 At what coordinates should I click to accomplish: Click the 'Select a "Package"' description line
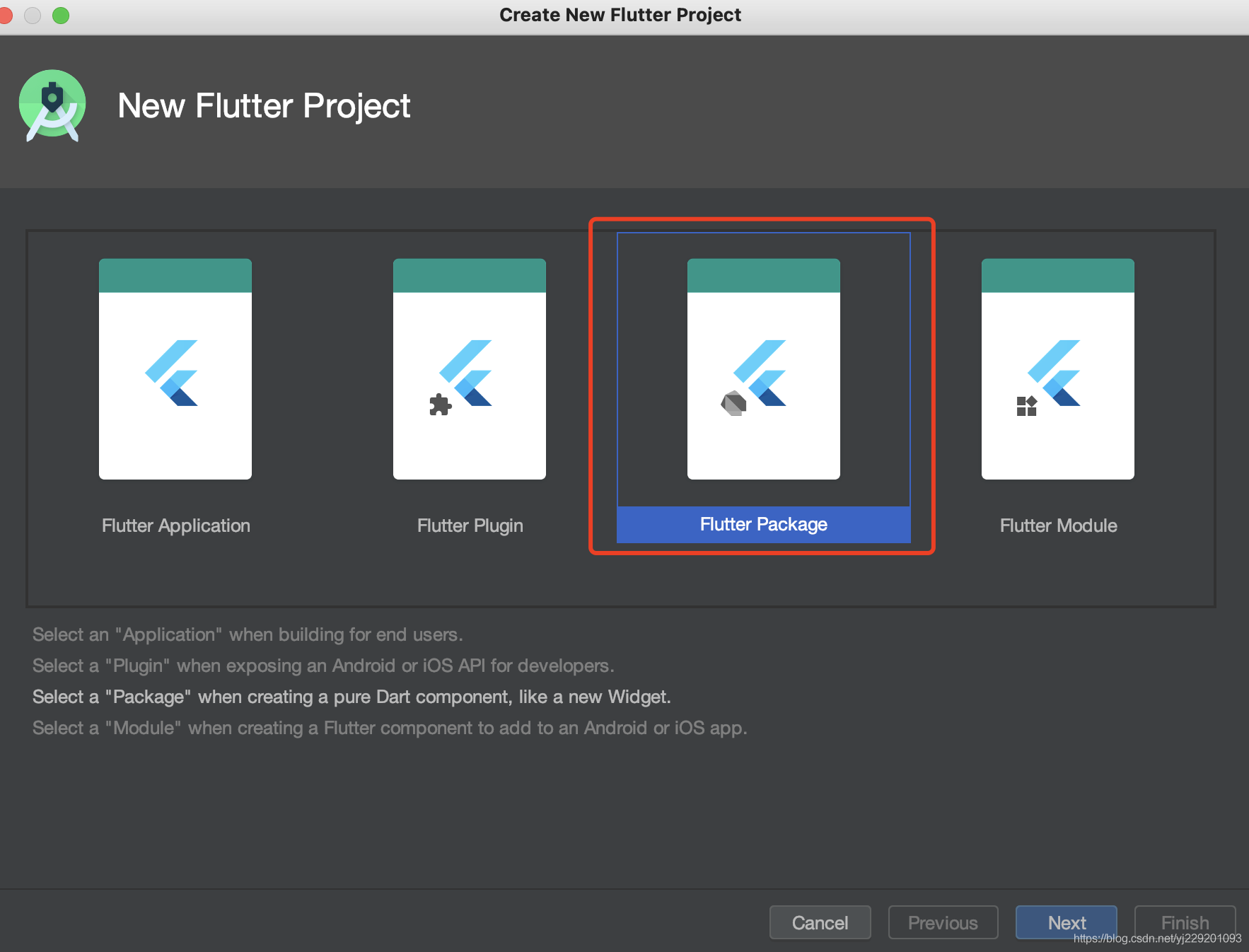pyautogui.click(x=352, y=697)
